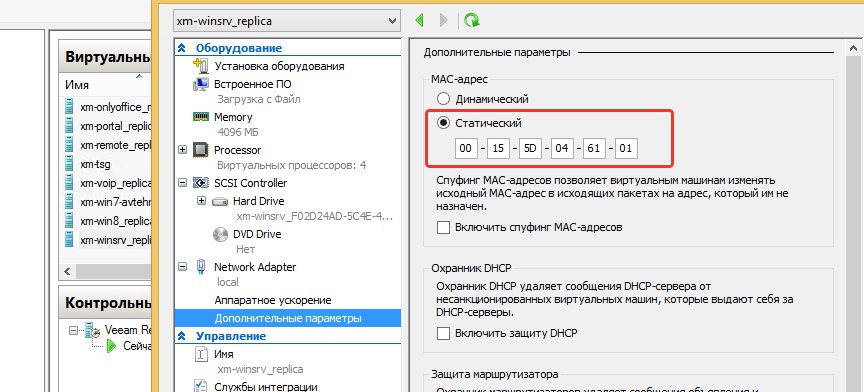Collapse the SCSI Controller node

(x=183, y=182)
